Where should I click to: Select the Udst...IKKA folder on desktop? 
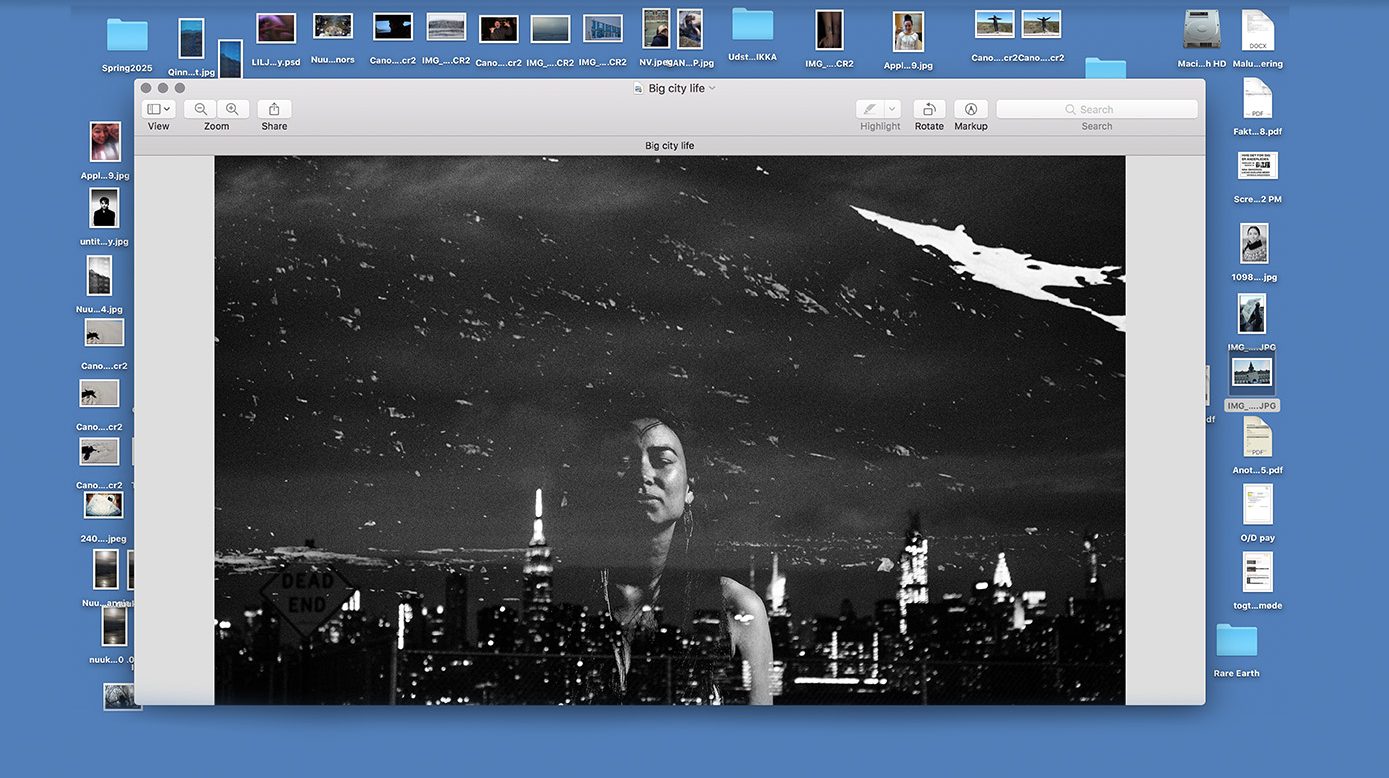coord(753,25)
